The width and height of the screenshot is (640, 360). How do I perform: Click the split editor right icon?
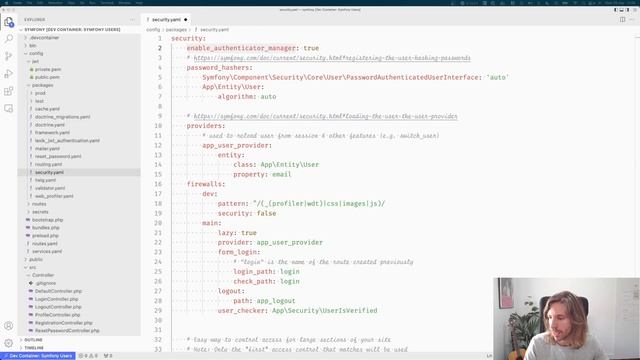click(x=622, y=20)
